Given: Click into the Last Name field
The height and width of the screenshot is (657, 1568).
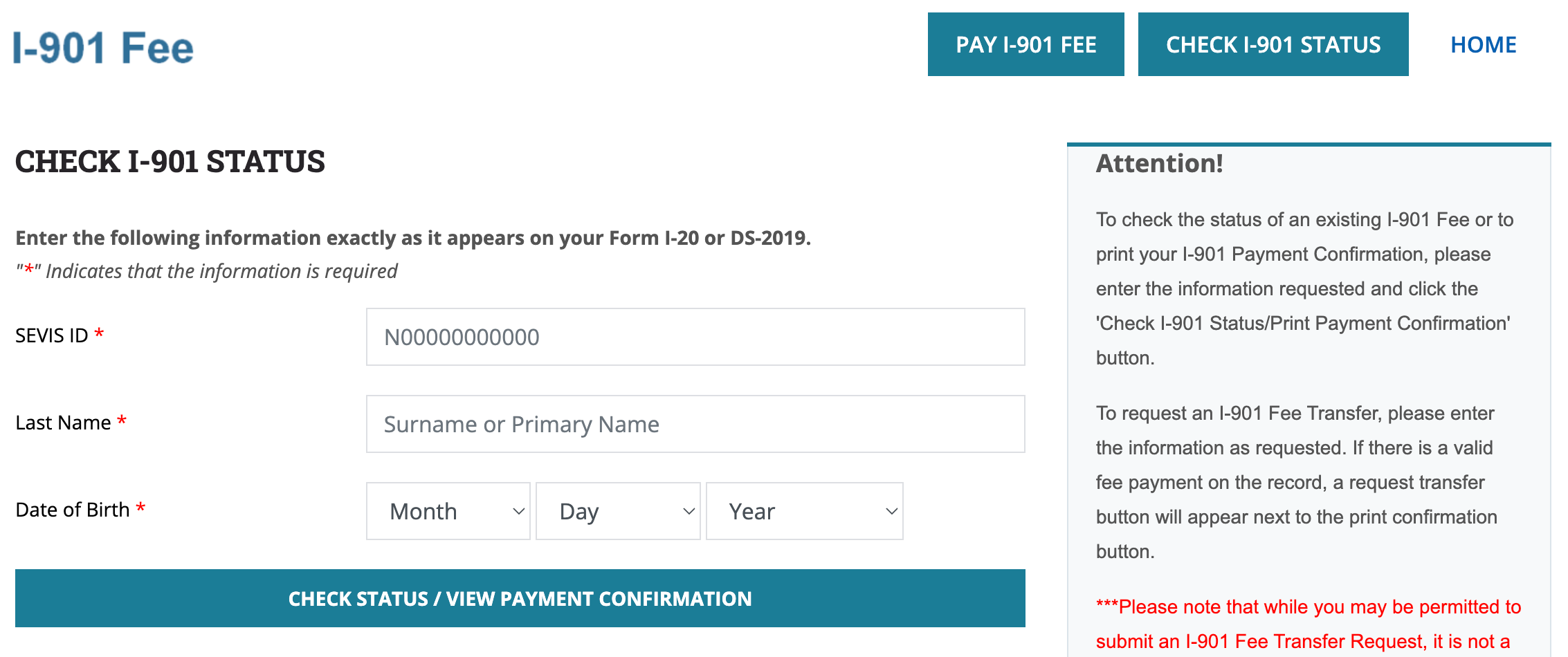Looking at the screenshot, I should pyautogui.click(x=695, y=424).
